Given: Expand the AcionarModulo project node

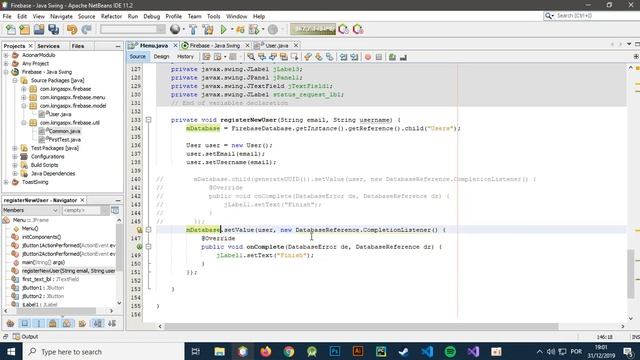Looking at the screenshot, I should 6,55.
